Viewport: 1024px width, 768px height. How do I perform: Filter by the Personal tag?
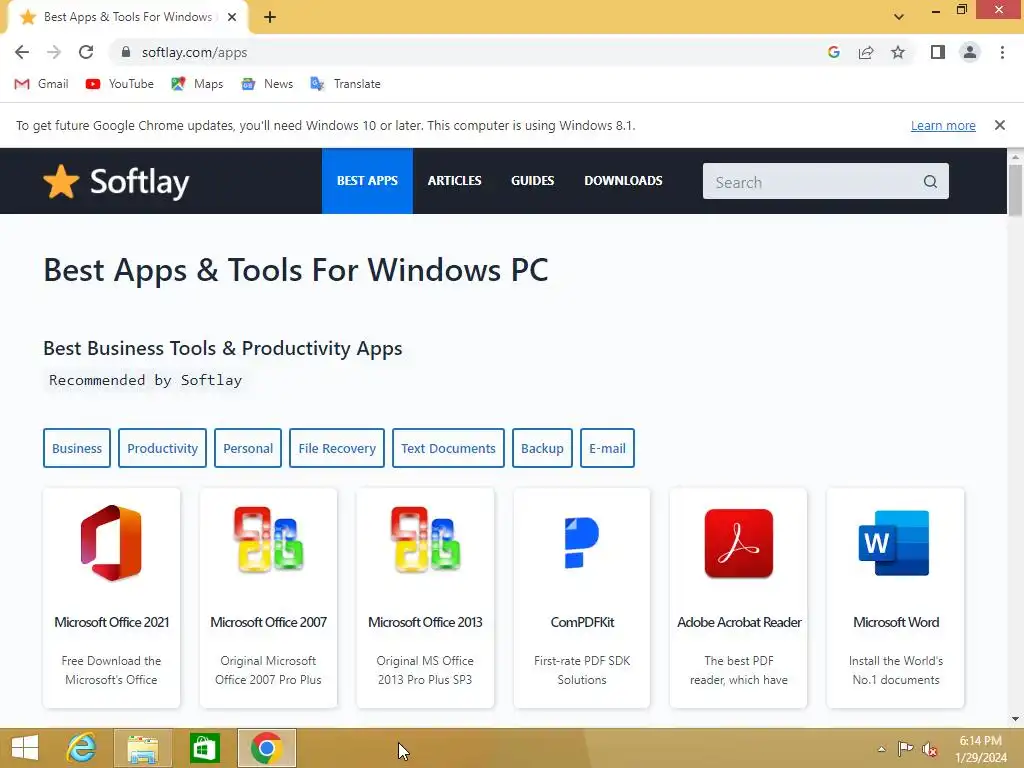pos(248,448)
